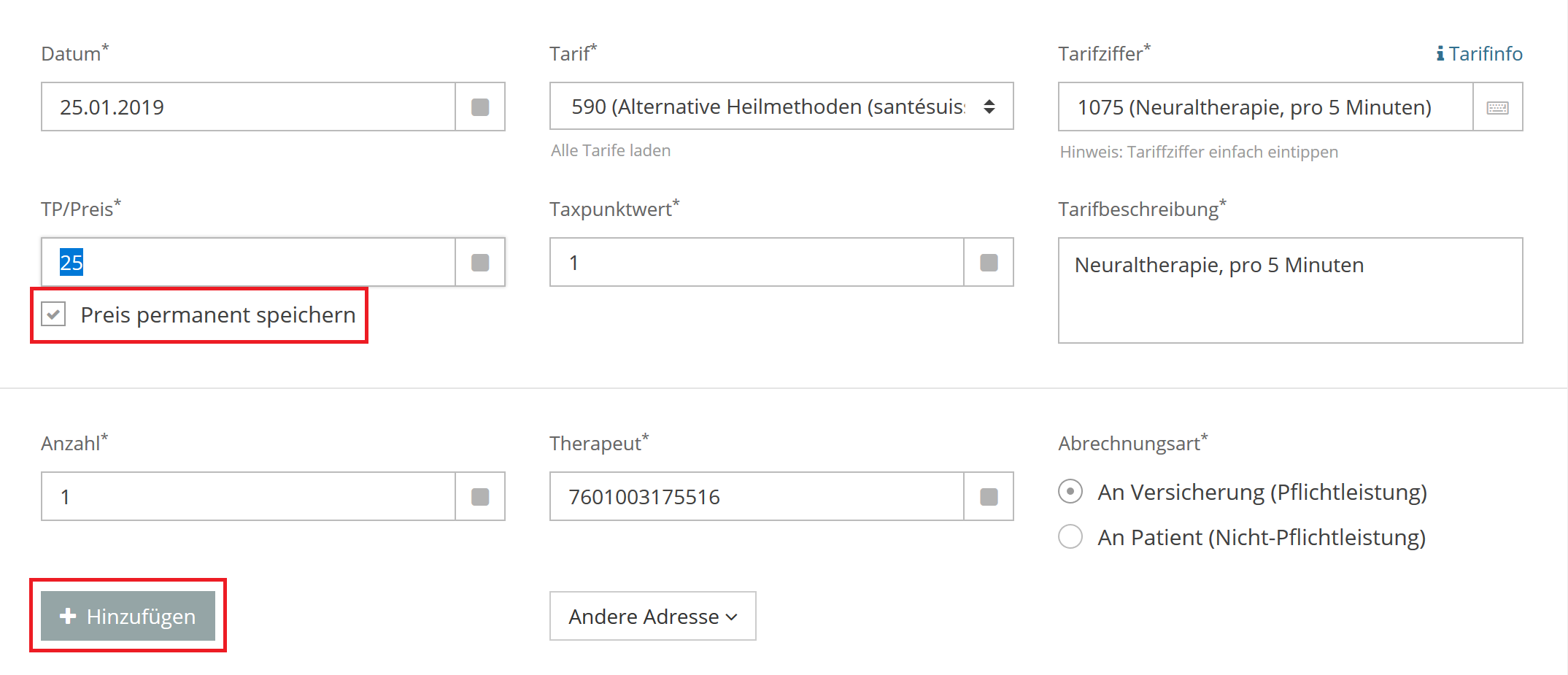The image size is (1568, 675).
Task: Toggle the Preis permanent speichern checkbox
Action: (53, 314)
